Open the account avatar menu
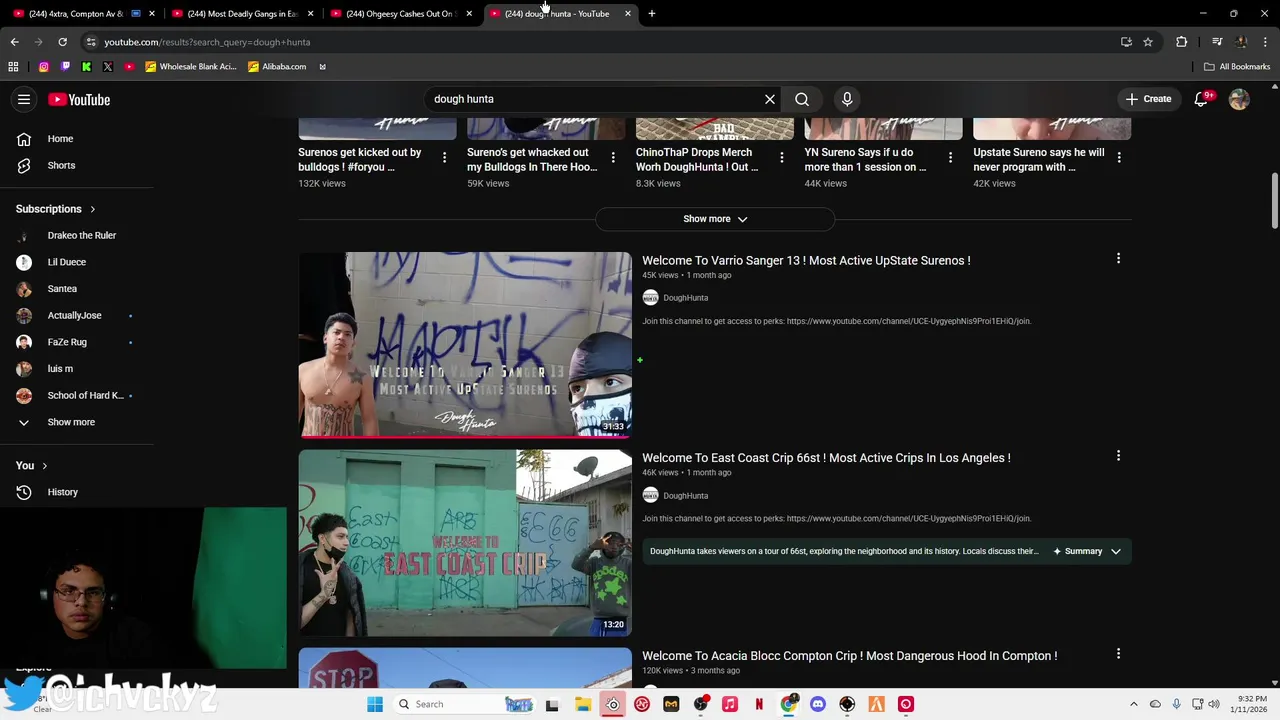 pos(1239,99)
